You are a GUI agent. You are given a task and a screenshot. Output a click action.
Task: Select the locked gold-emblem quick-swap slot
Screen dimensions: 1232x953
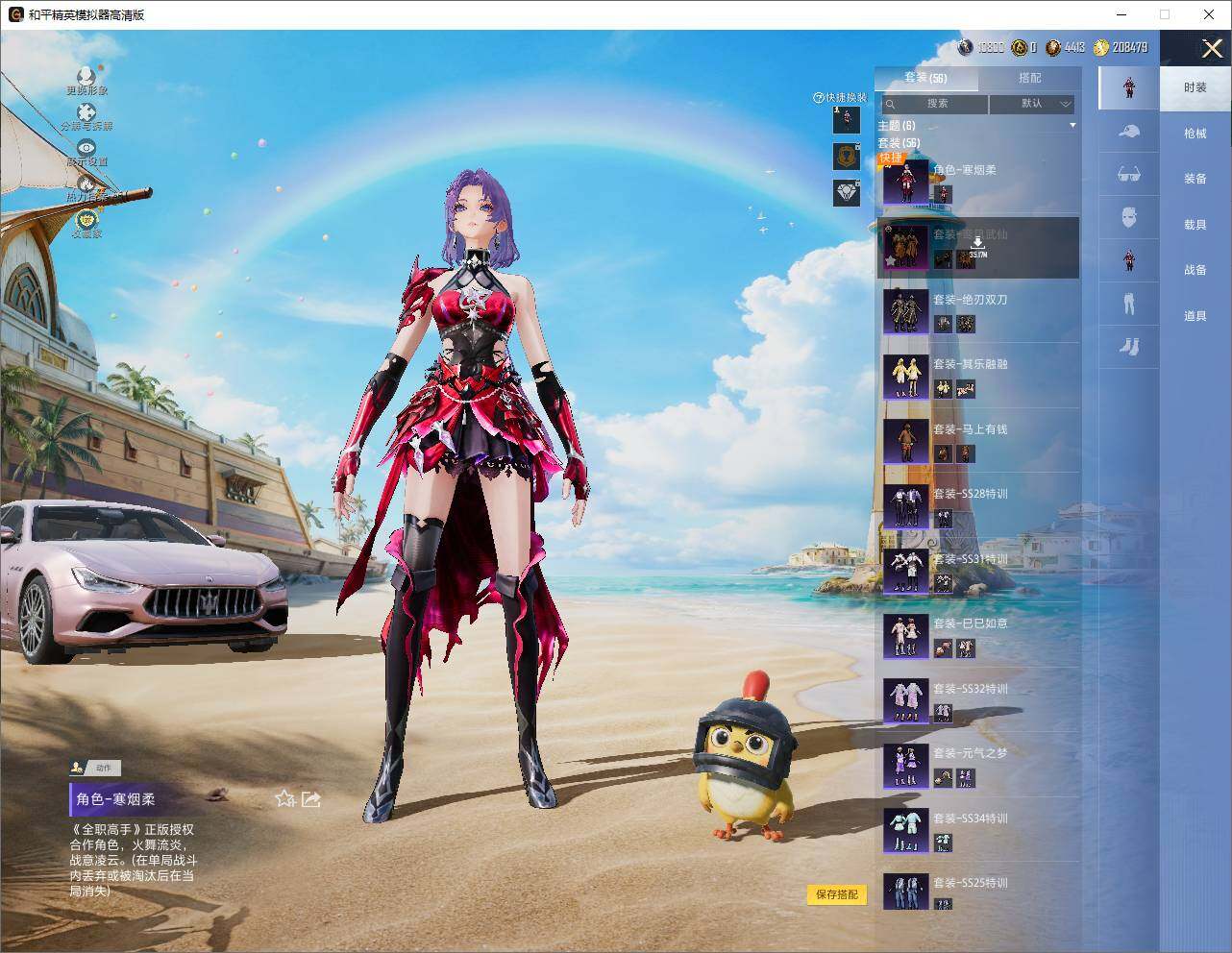[x=846, y=156]
